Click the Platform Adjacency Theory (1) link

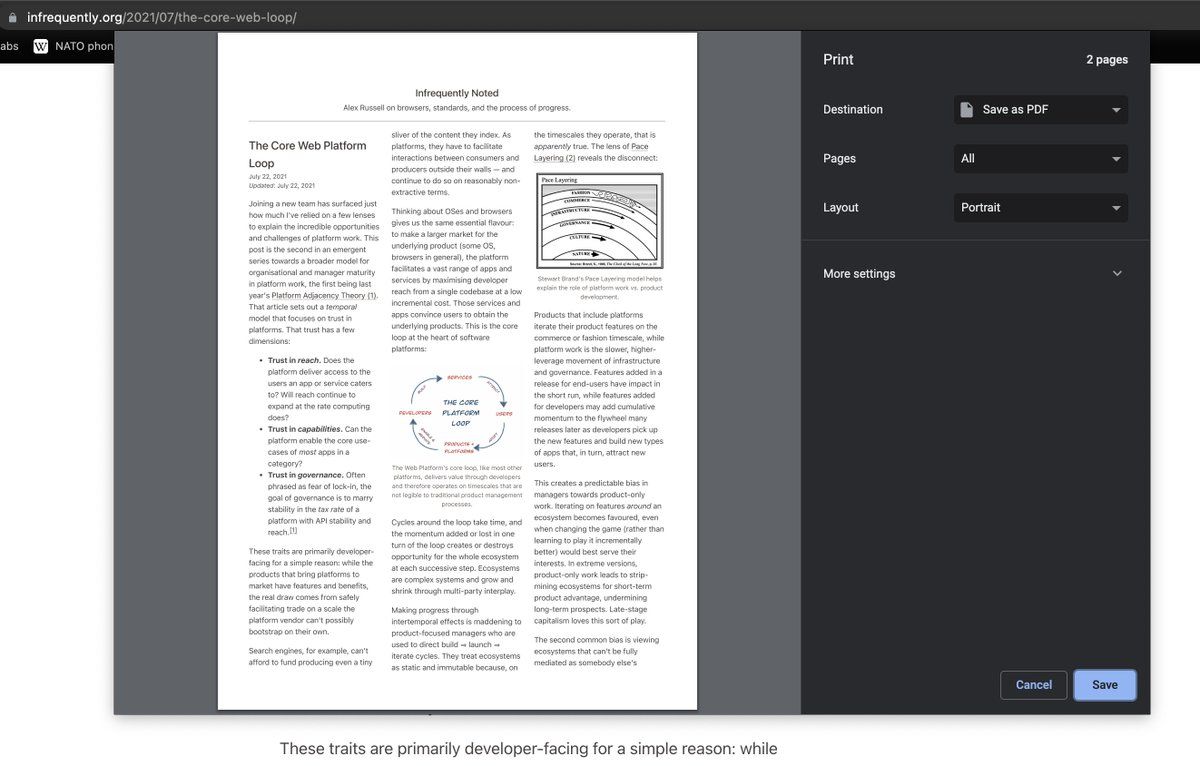tap(324, 296)
